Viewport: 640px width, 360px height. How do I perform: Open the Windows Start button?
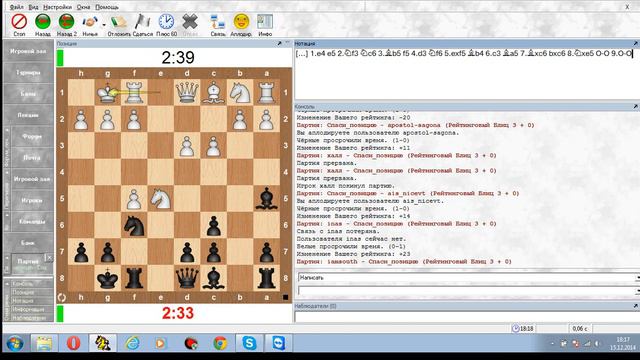click(x=15, y=343)
